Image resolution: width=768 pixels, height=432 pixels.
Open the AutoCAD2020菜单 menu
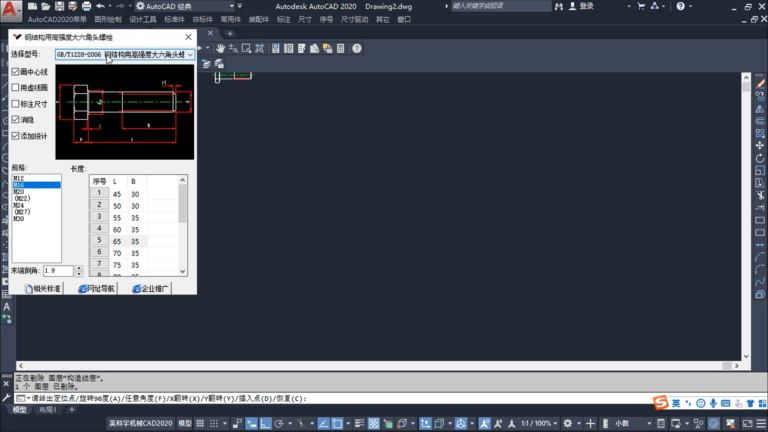57,20
